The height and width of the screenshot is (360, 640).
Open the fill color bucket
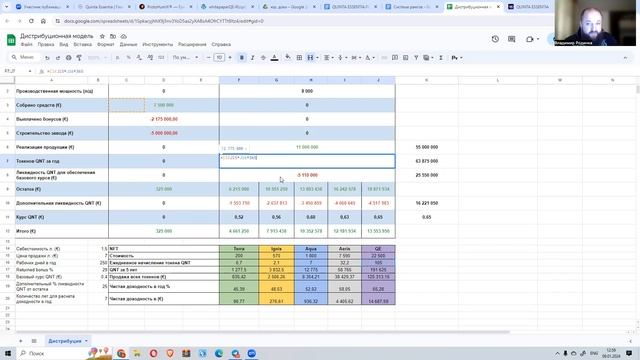(288, 58)
